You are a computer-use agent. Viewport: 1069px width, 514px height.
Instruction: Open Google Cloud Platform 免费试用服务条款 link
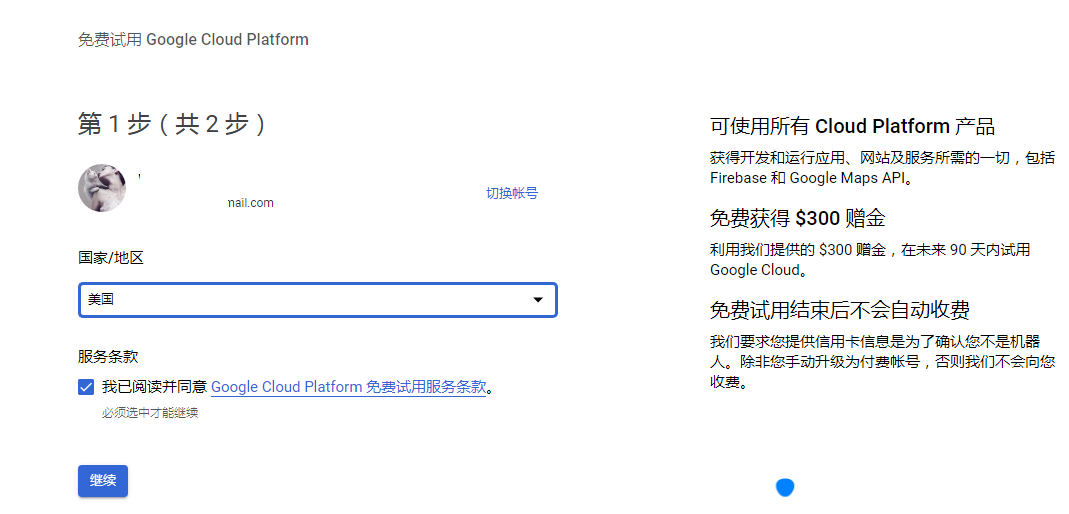click(x=348, y=387)
